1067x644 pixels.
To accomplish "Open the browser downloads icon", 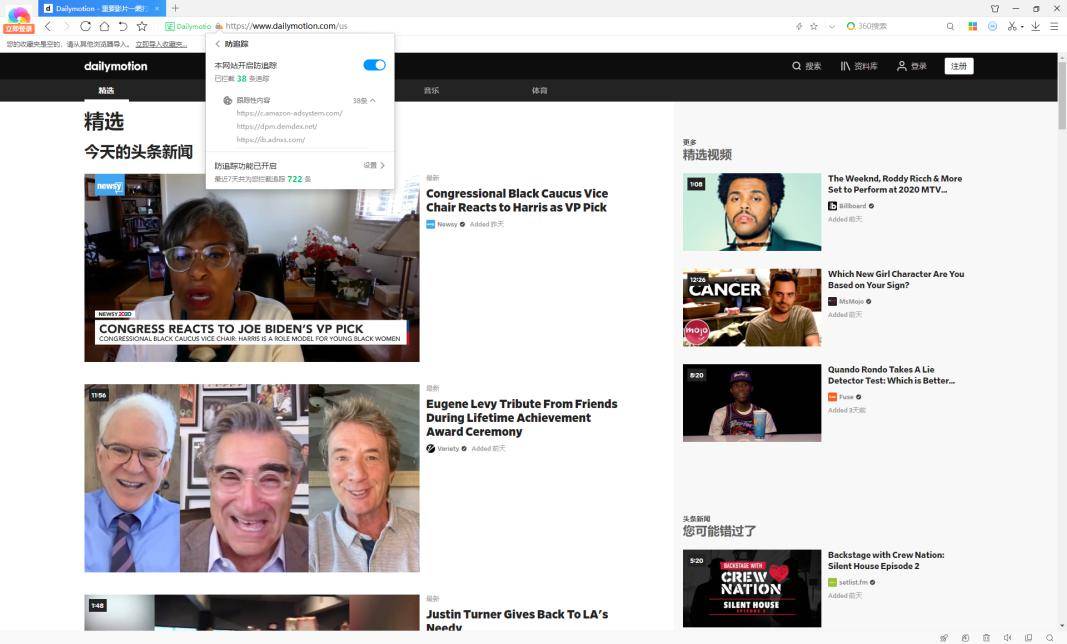I will click(x=1035, y=26).
